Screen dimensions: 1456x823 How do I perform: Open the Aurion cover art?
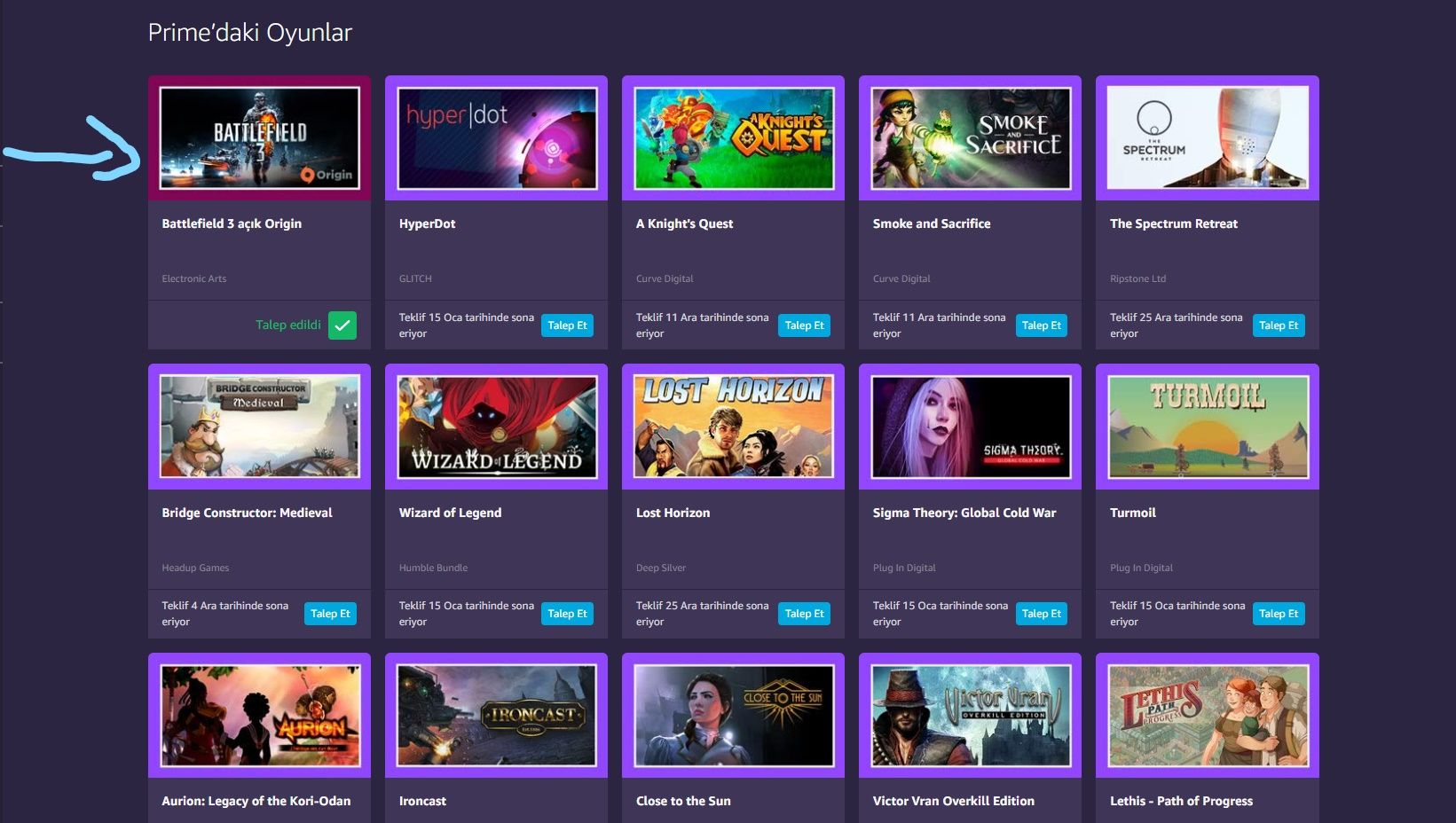[260, 716]
